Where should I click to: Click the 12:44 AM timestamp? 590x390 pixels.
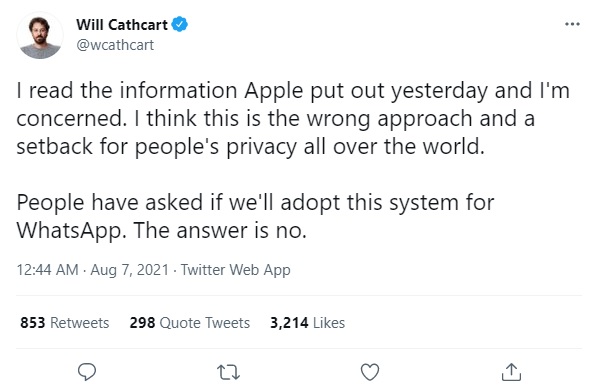pyautogui.click(x=47, y=270)
